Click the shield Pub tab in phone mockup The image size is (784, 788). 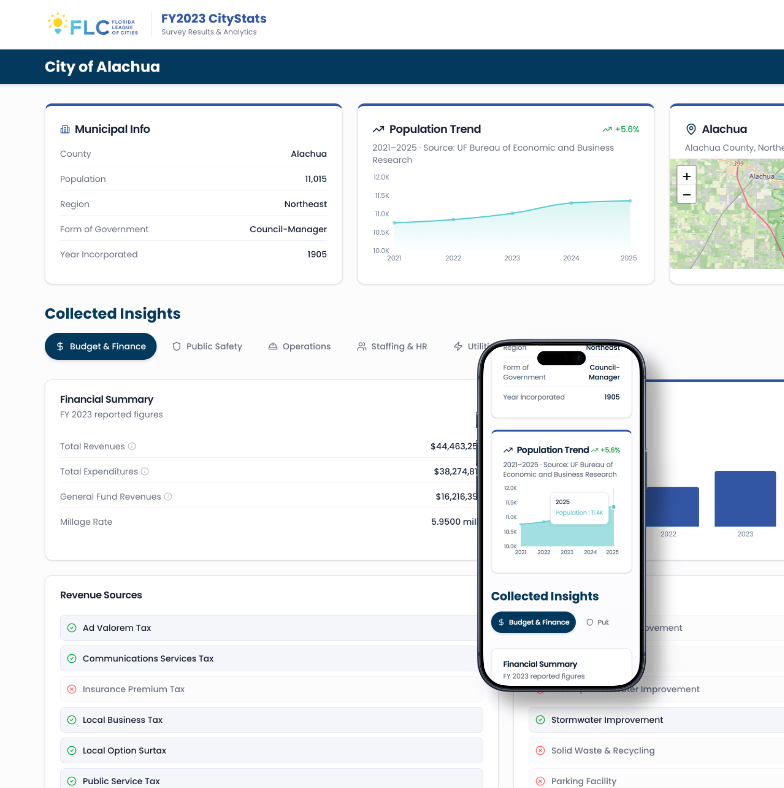click(x=598, y=622)
